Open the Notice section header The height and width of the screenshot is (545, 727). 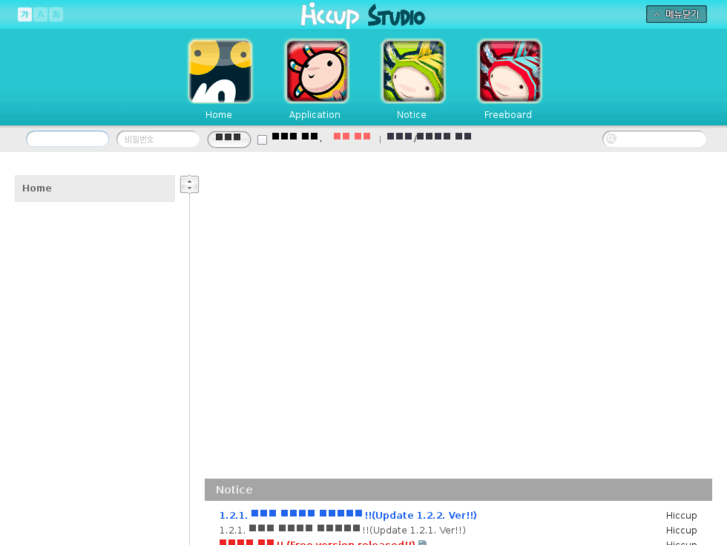point(458,490)
